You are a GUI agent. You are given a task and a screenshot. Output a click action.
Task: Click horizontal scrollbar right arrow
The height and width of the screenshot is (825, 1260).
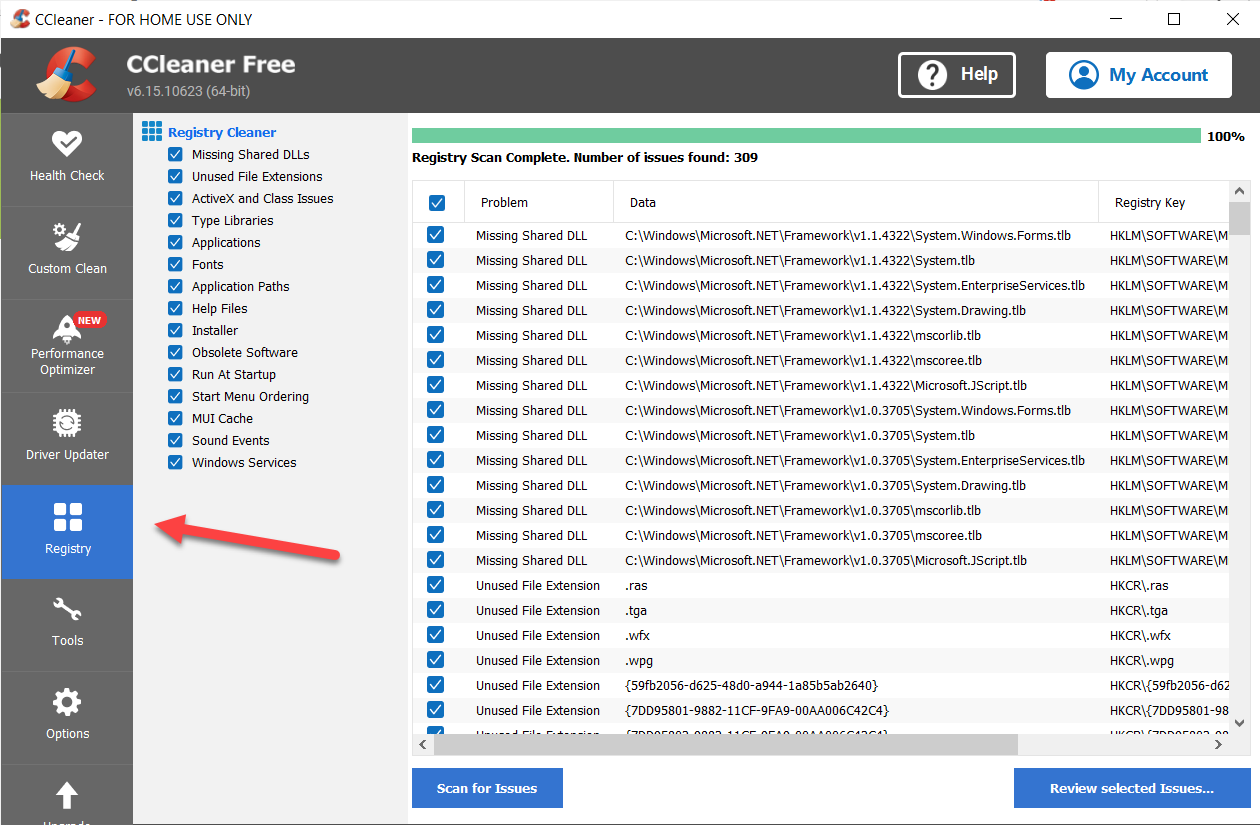(1219, 745)
